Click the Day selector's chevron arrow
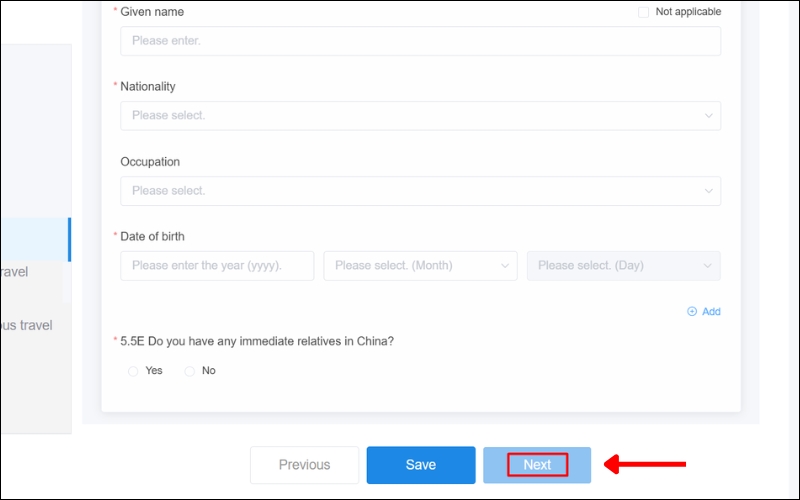The height and width of the screenshot is (500, 800). [x=708, y=266]
